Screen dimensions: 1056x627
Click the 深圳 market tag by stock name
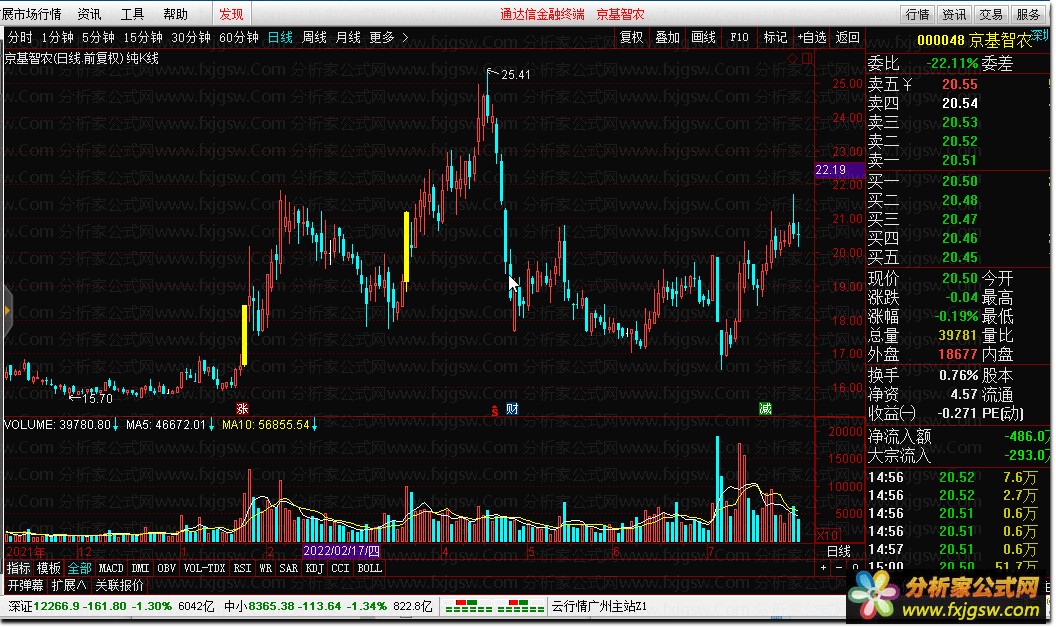1041,35
